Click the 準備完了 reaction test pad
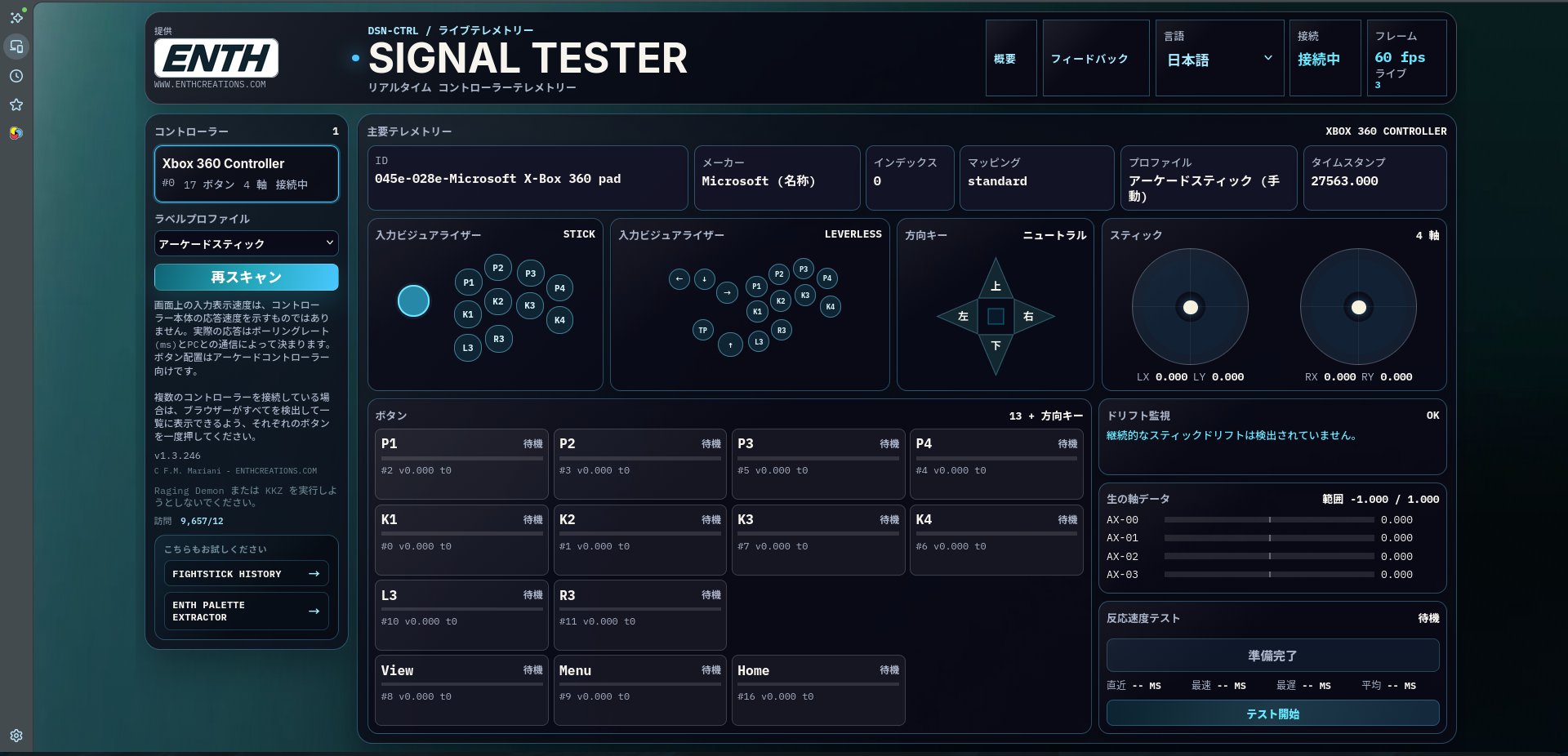 click(x=1272, y=655)
